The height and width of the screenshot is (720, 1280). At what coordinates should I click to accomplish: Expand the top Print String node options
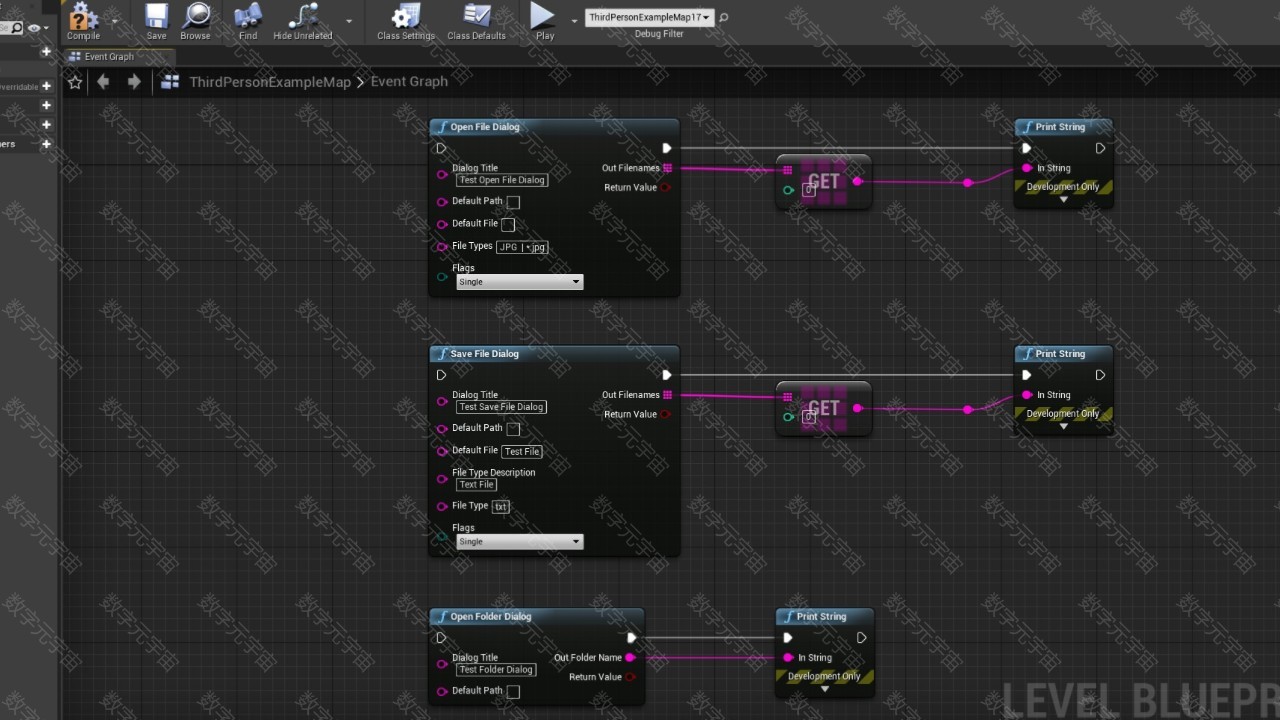tap(1063, 200)
